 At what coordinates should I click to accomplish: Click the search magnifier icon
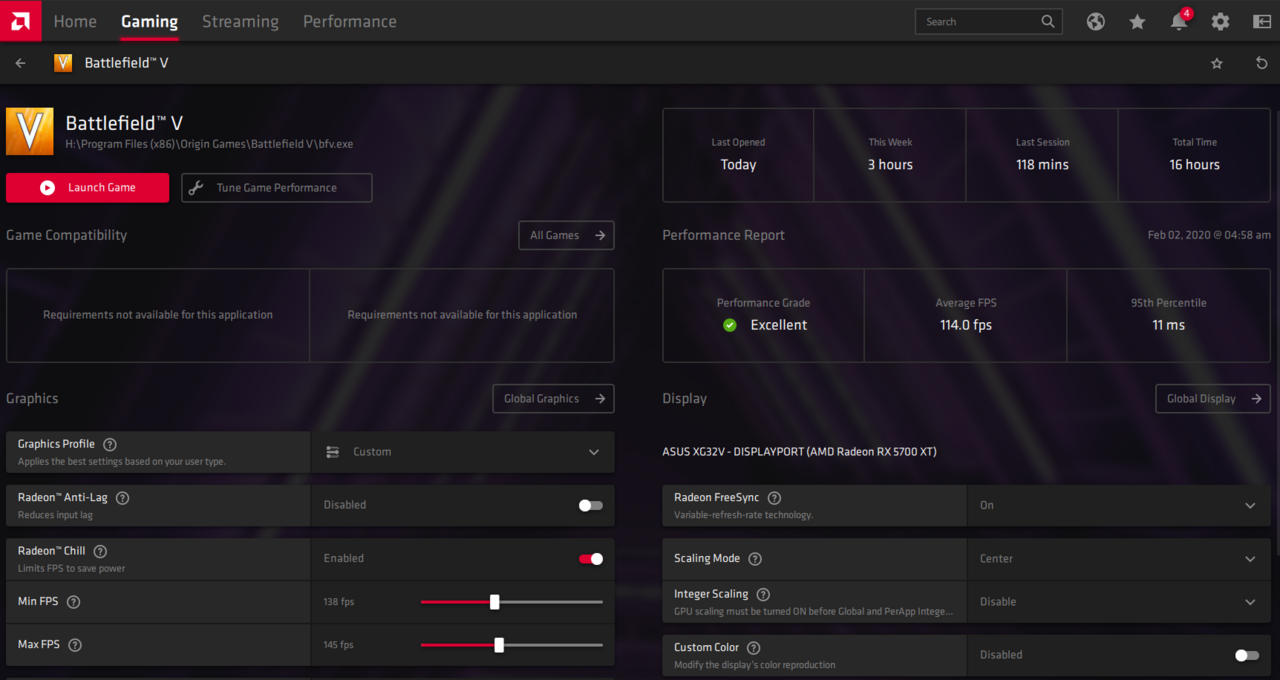click(x=1048, y=21)
